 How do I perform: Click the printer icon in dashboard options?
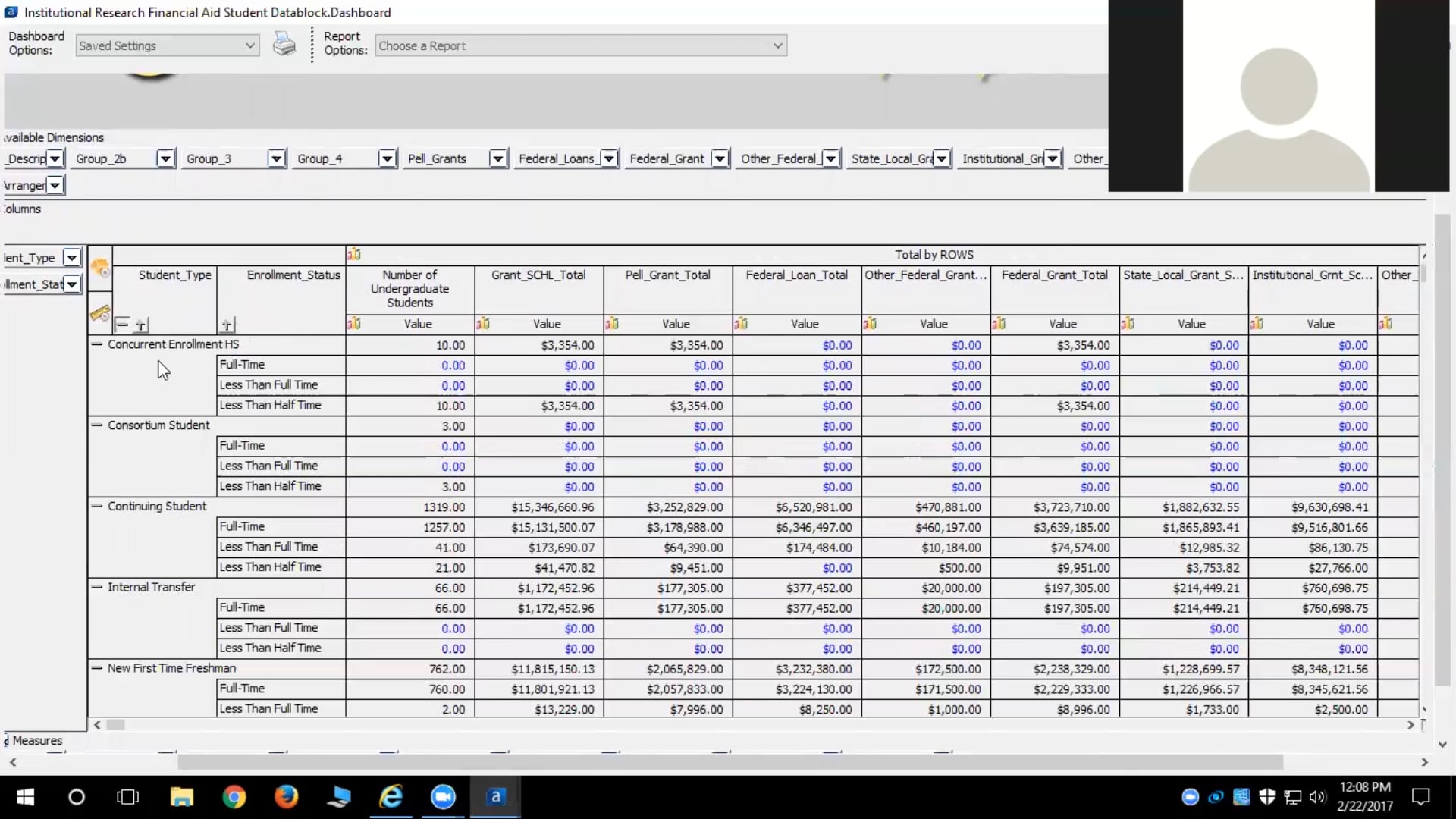coord(284,45)
